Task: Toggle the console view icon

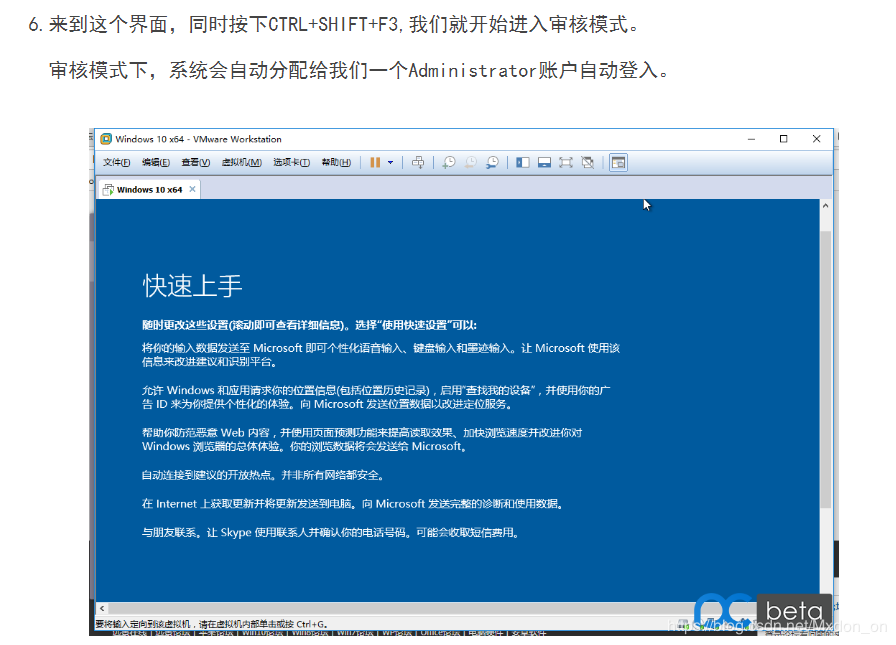Action: [x=618, y=162]
